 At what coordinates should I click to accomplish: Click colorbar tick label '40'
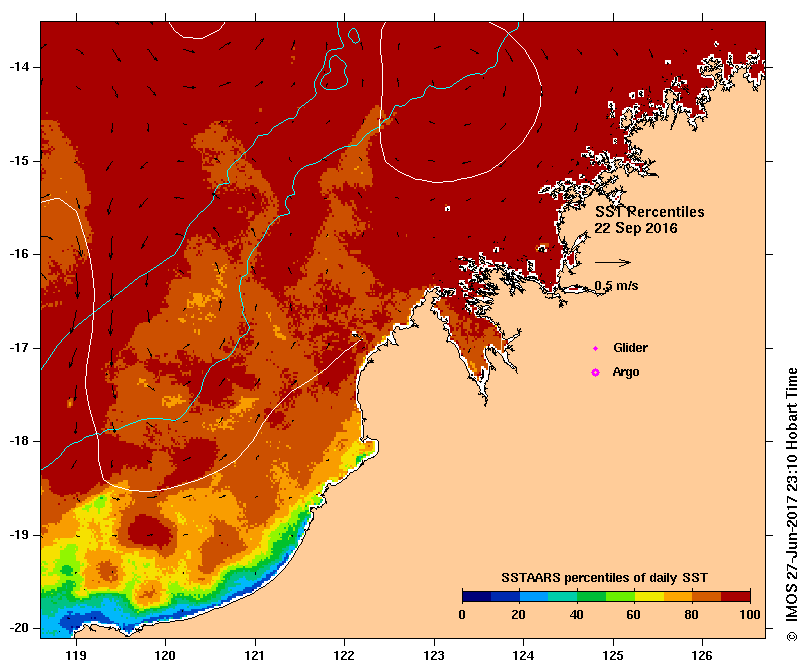tap(576, 615)
